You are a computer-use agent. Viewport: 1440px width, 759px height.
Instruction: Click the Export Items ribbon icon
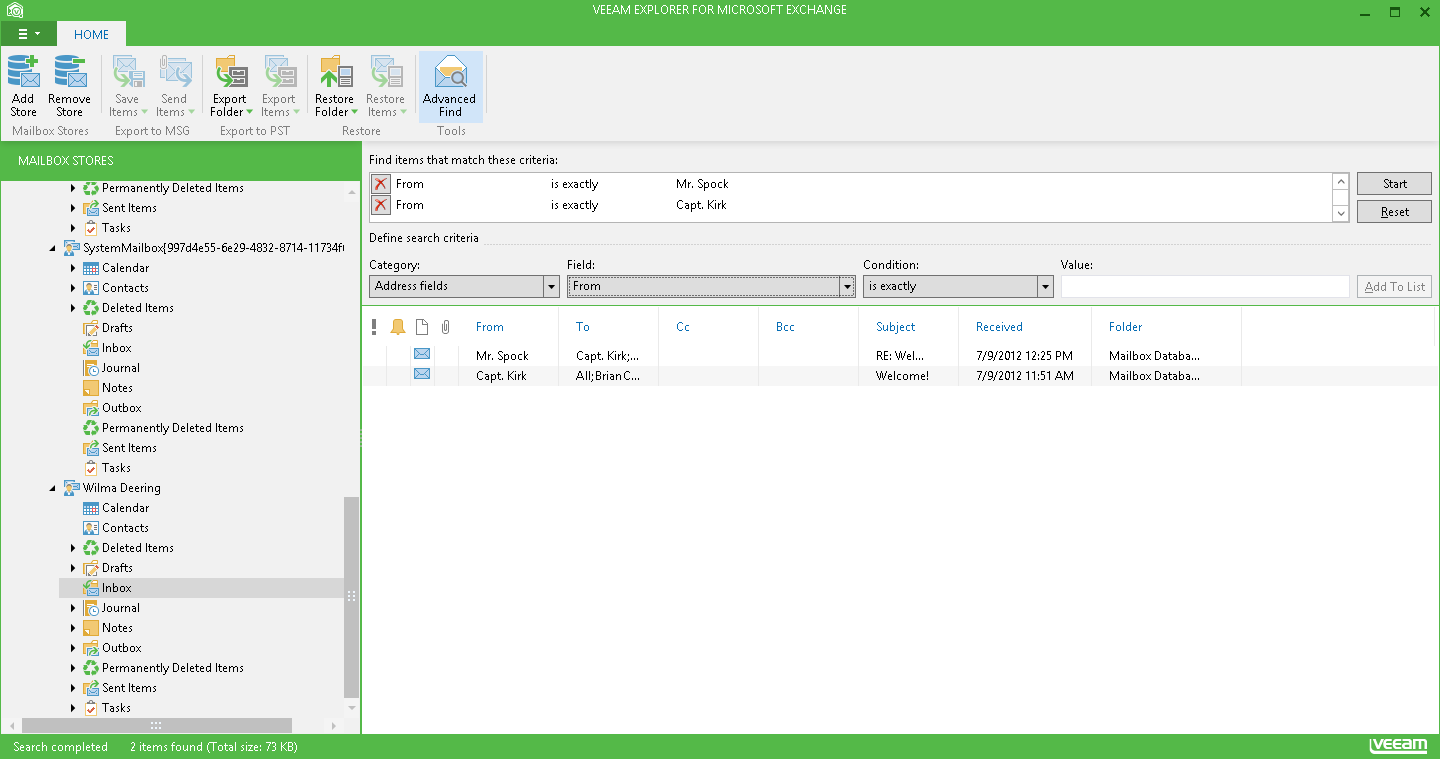coord(279,73)
